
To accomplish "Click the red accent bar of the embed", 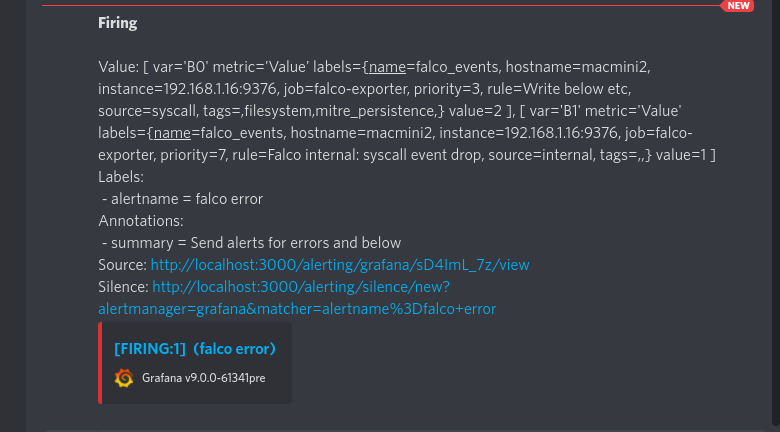I will click(x=100, y=362).
